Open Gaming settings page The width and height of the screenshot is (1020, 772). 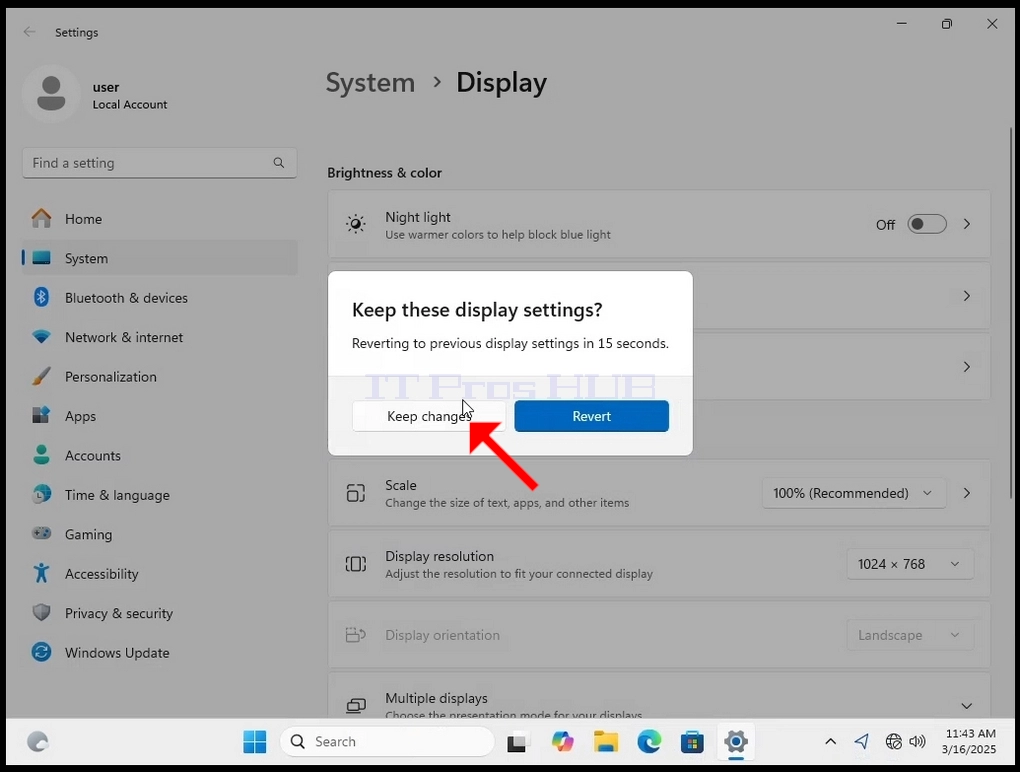159,535
